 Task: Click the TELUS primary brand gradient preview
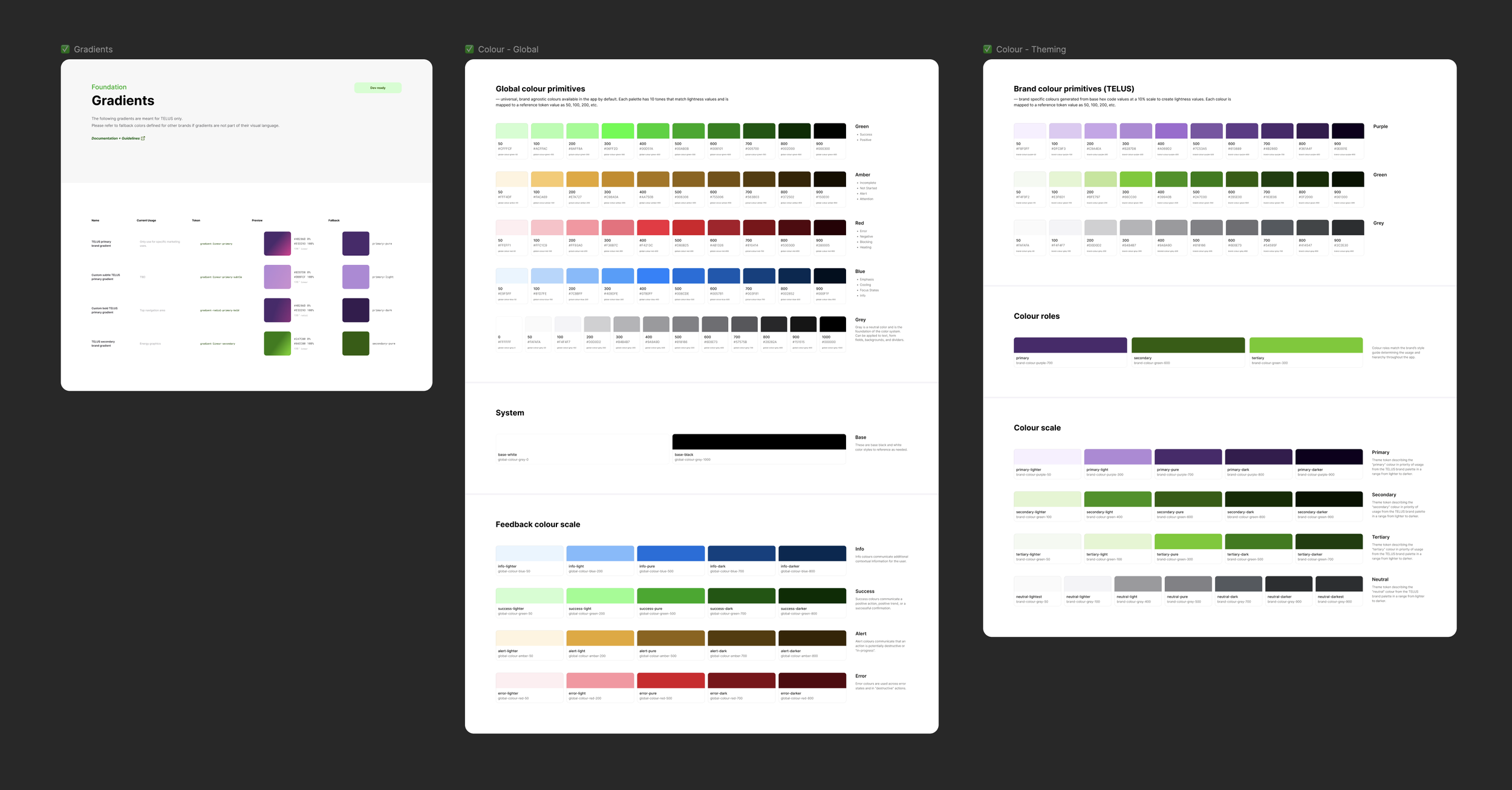[277, 243]
